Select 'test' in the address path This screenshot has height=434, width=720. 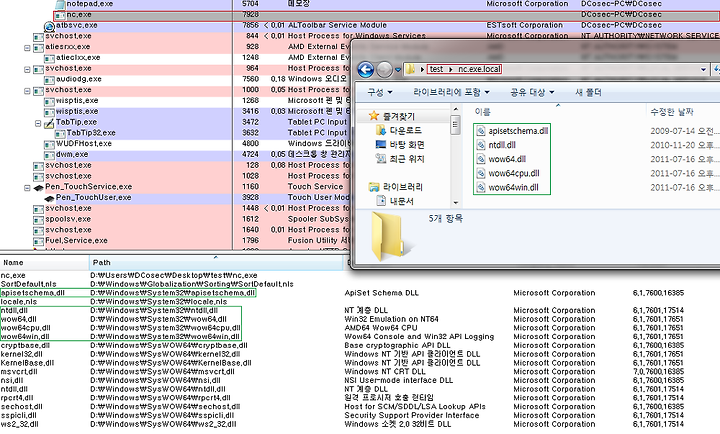[436, 69]
